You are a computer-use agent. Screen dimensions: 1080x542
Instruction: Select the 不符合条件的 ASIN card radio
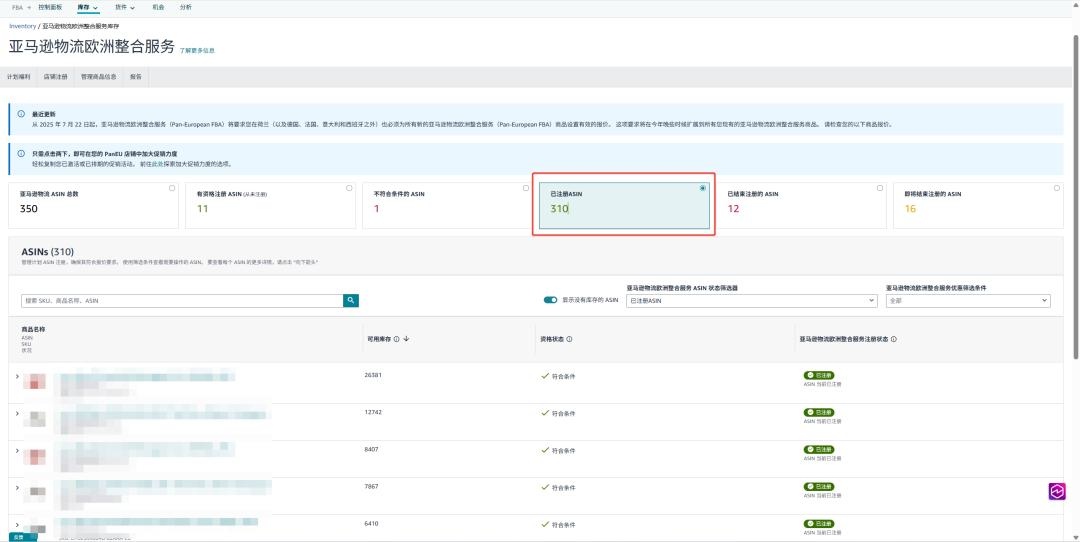pyautogui.click(x=526, y=188)
